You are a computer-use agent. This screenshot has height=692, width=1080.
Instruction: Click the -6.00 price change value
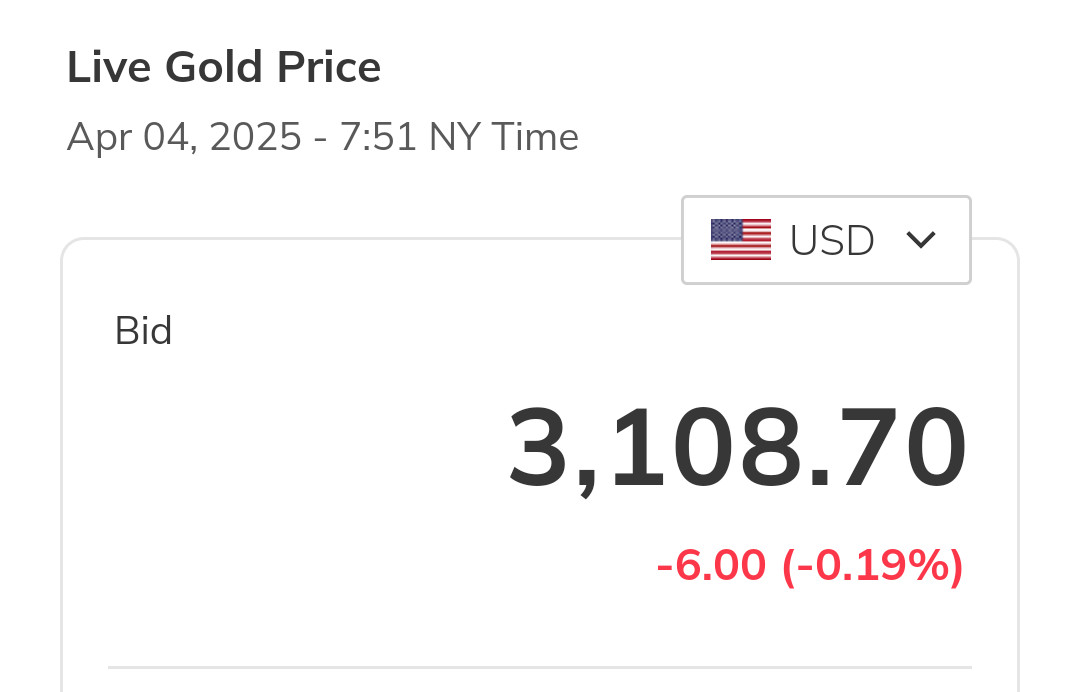(711, 566)
